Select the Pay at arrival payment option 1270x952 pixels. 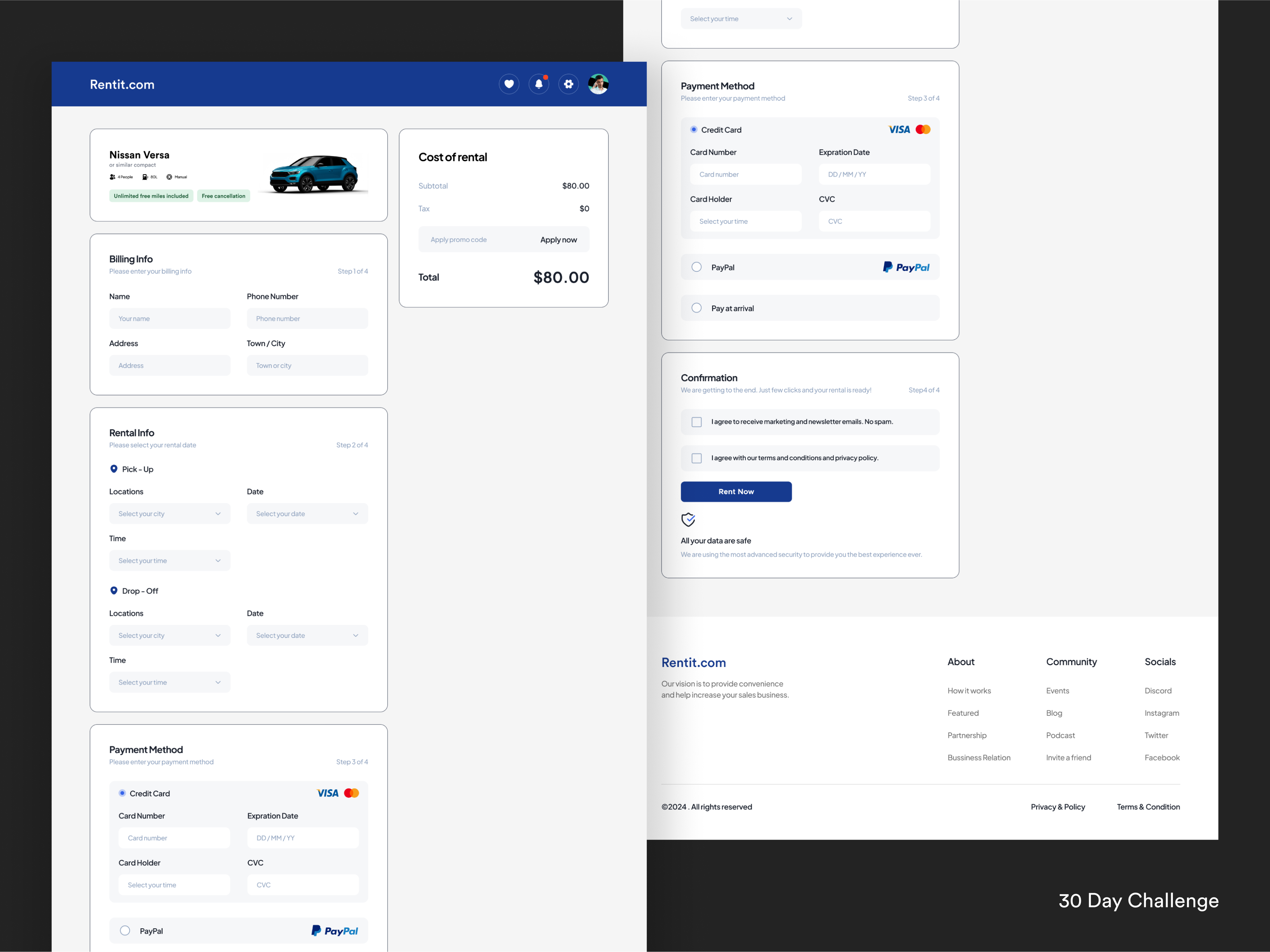pyautogui.click(x=696, y=308)
